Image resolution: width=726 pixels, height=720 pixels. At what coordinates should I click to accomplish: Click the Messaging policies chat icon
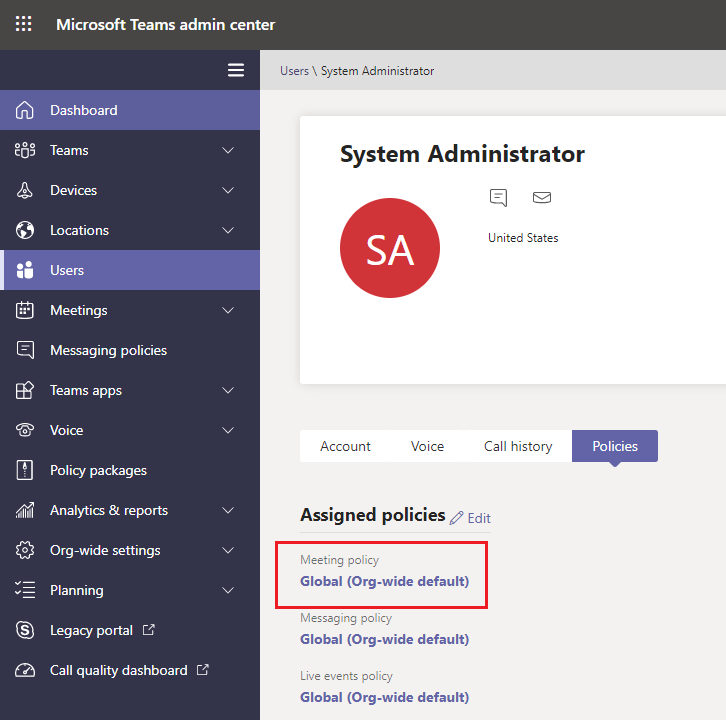(x=25, y=350)
